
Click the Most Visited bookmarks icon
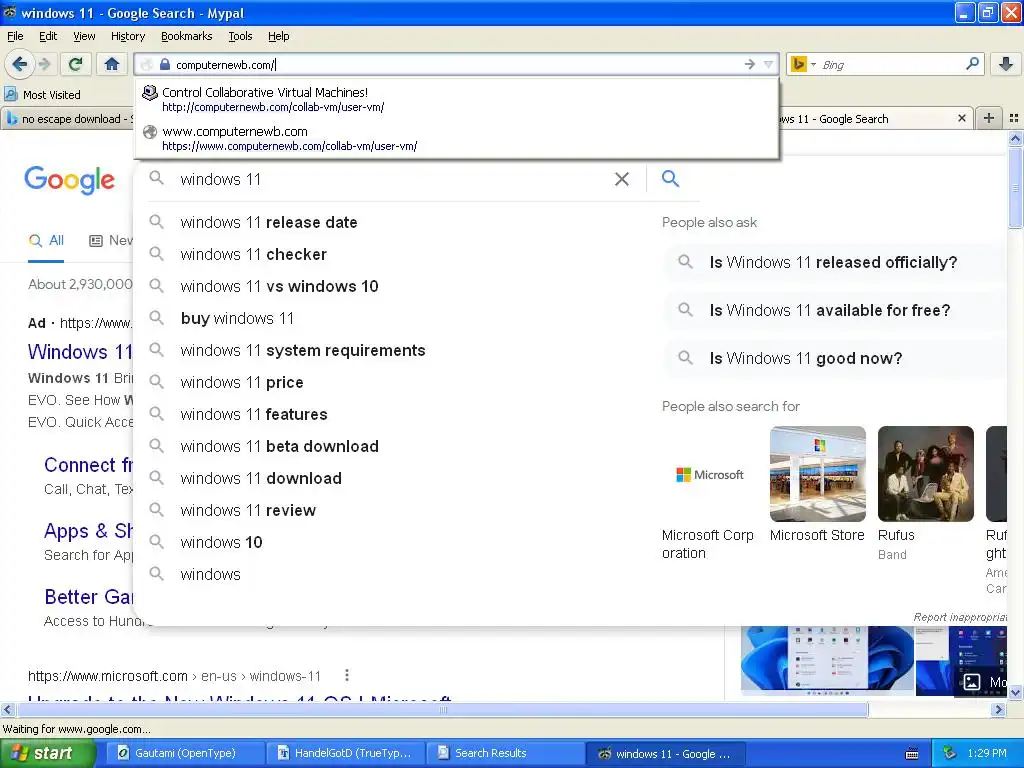pos(11,95)
